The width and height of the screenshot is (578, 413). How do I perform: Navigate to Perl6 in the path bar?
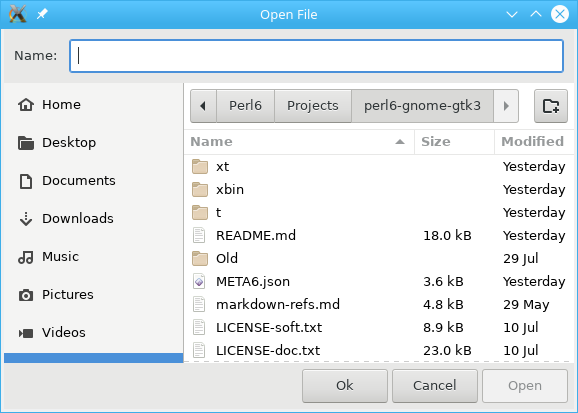[x=245, y=106]
